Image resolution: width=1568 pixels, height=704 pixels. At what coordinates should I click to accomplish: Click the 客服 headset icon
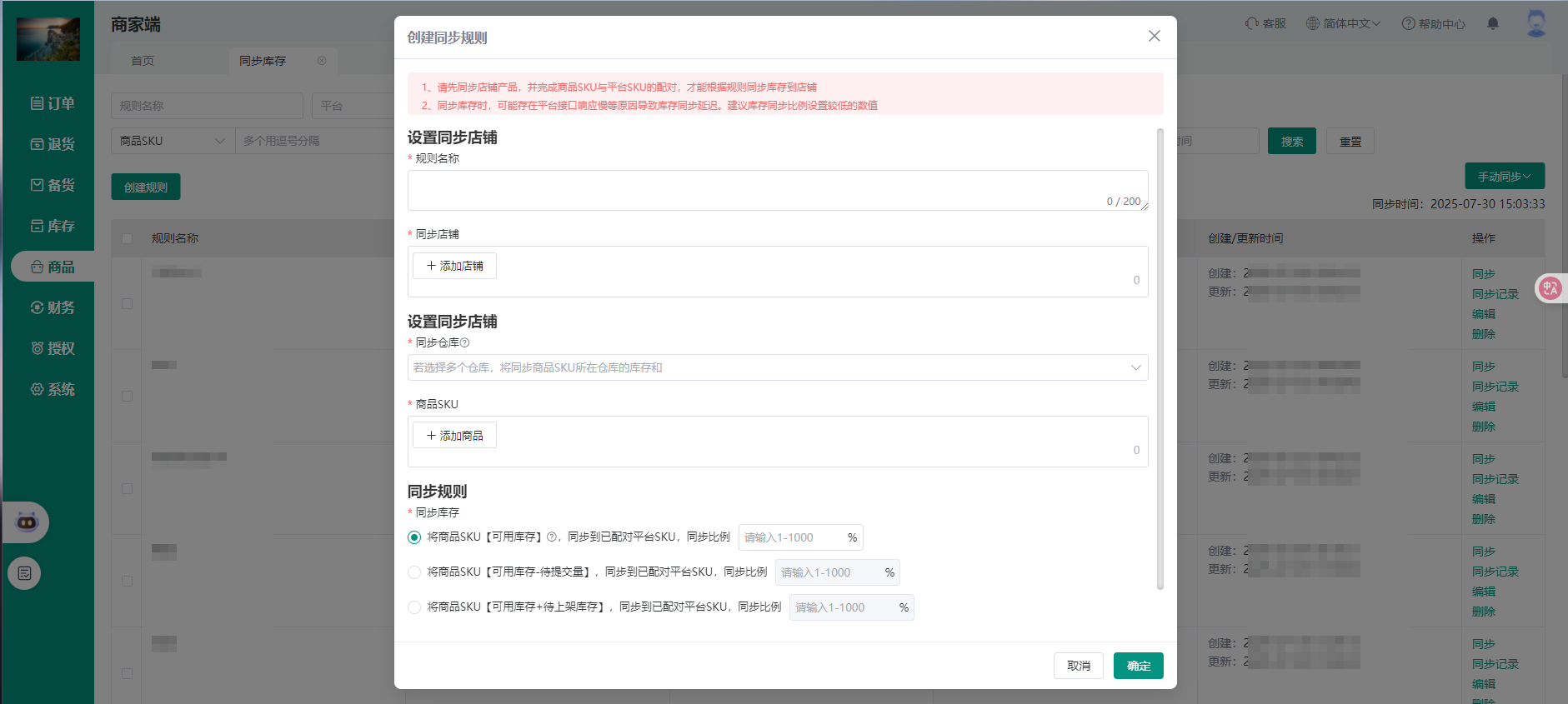pos(1252,23)
